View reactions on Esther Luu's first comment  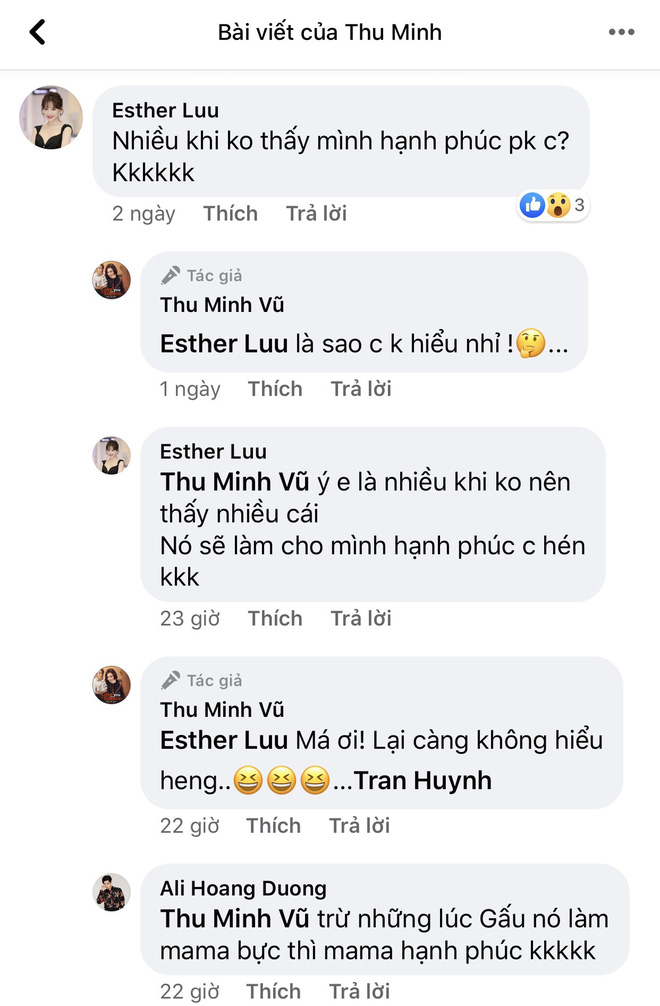(553, 205)
